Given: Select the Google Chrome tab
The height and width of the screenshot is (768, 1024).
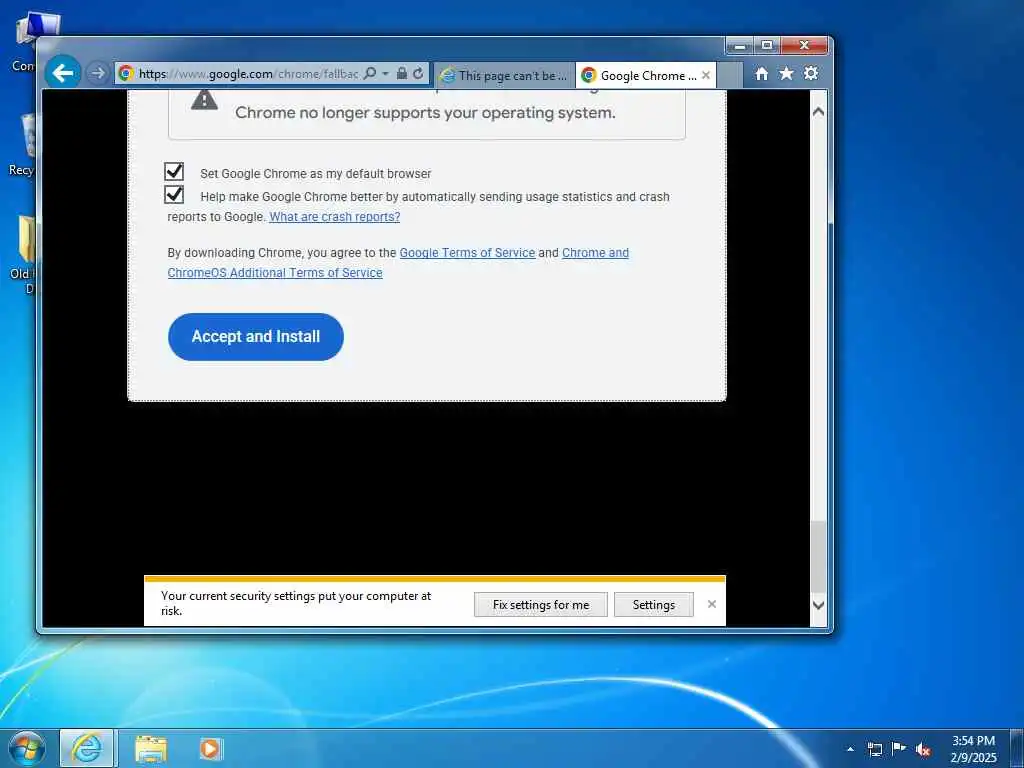Looking at the screenshot, I should coord(645,76).
